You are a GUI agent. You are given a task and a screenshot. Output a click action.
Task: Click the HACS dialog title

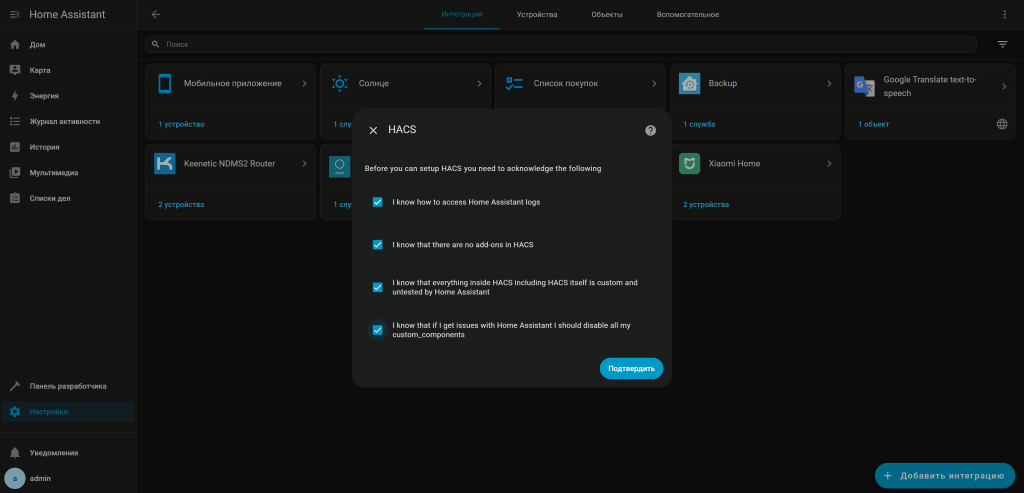click(402, 130)
